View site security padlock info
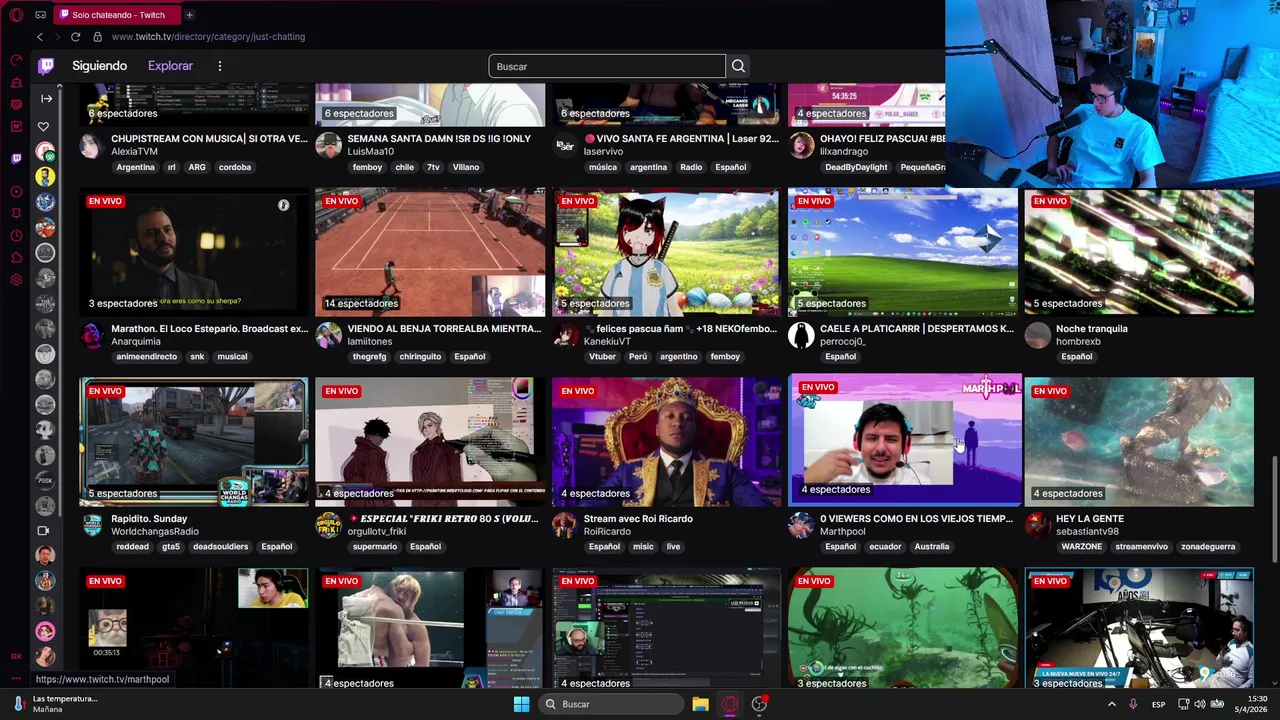 97,37
